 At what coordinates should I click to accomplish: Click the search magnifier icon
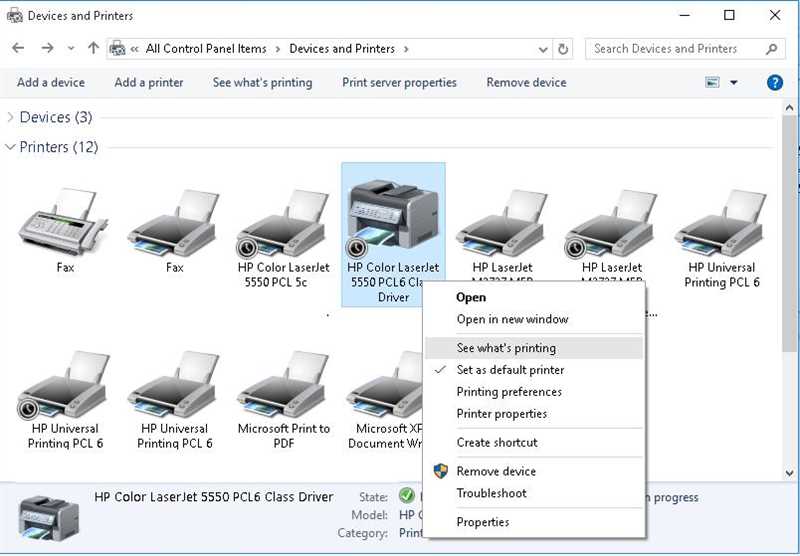click(x=771, y=49)
